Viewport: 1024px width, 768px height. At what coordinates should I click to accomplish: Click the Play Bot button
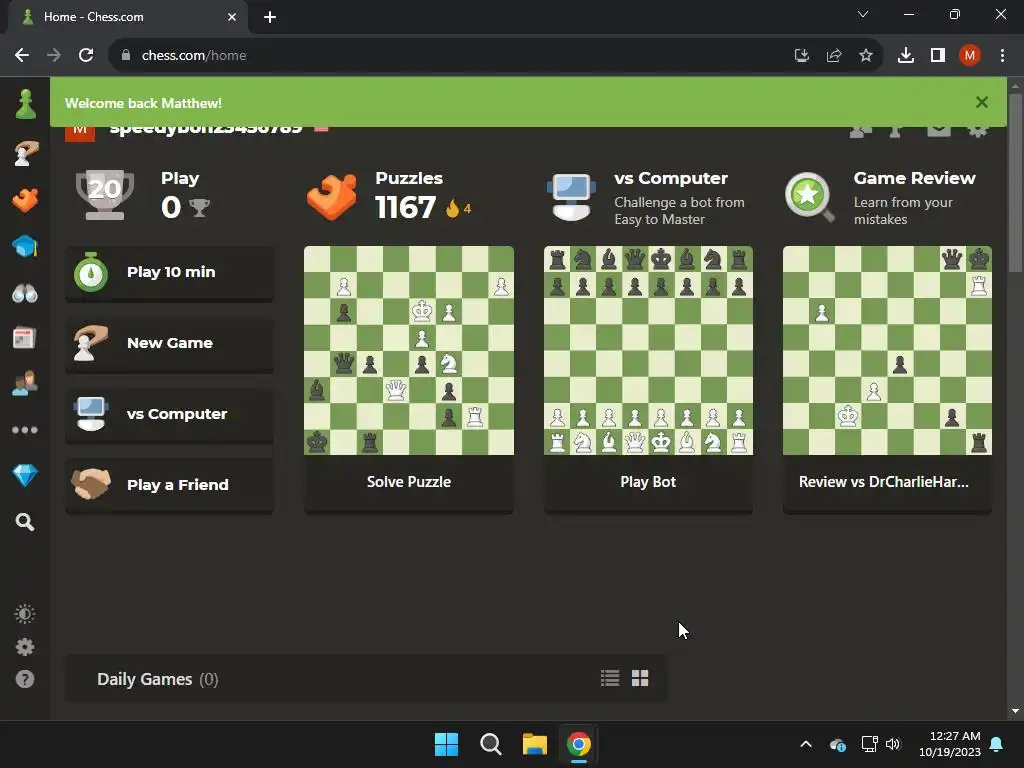tap(648, 482)
